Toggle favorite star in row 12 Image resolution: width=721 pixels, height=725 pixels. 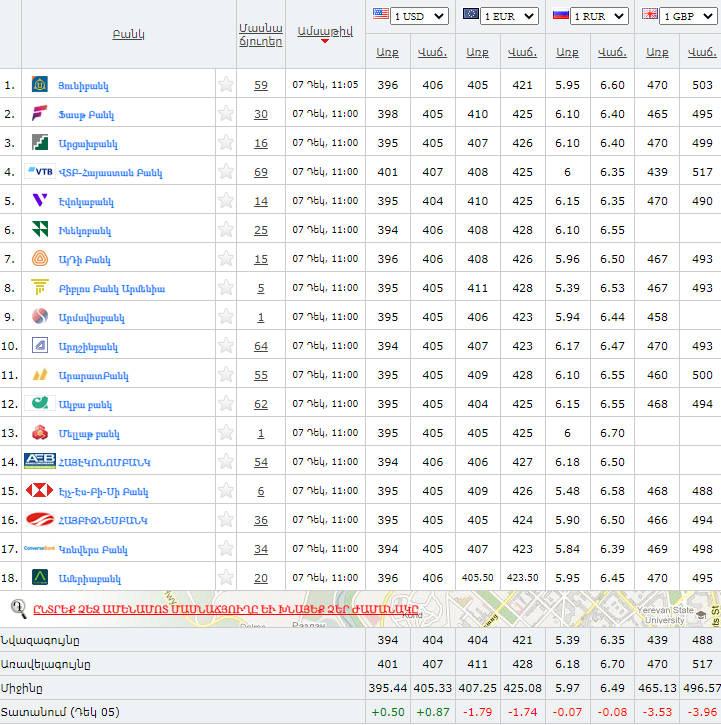coord(226,403)
